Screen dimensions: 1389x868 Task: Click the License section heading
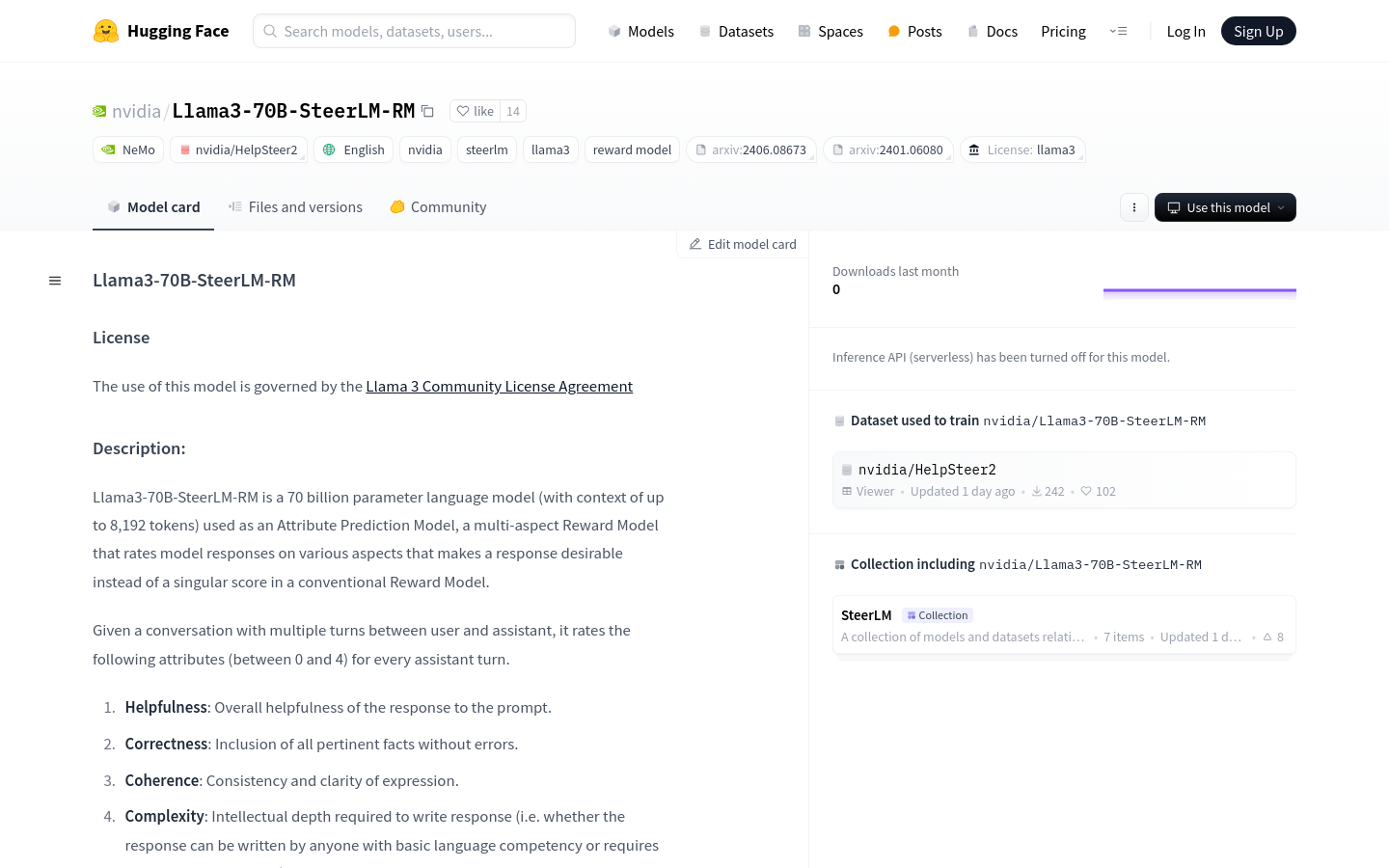click(x=122, y=338)
